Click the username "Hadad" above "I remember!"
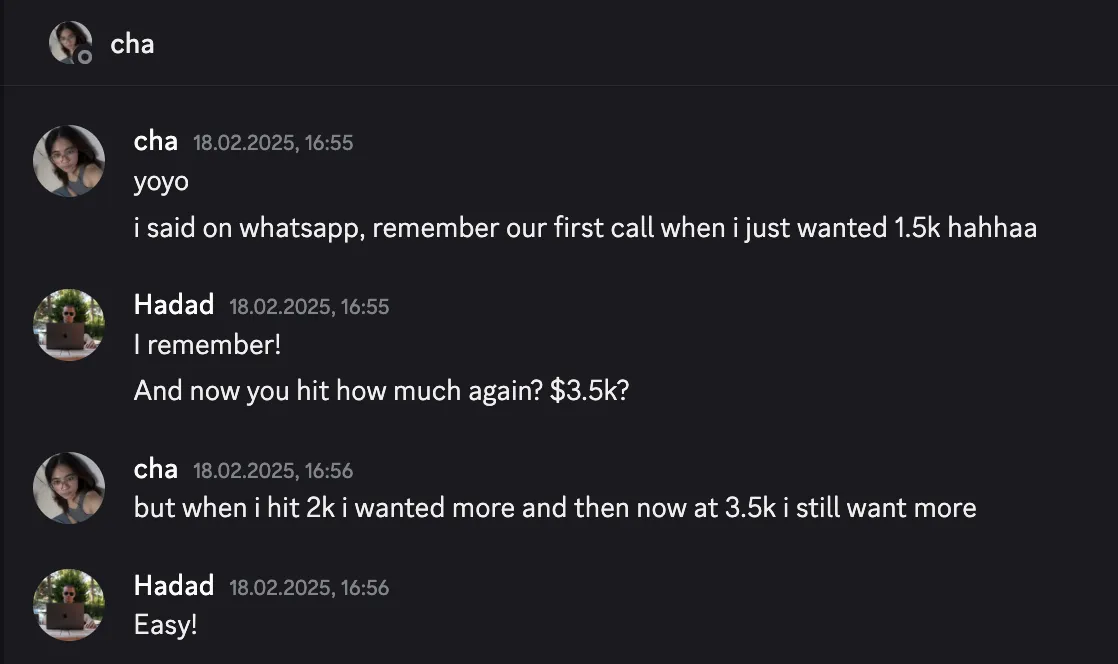The height and width of the screenshot is (664, 1118). pyautogui.click(x=174, y=305)
